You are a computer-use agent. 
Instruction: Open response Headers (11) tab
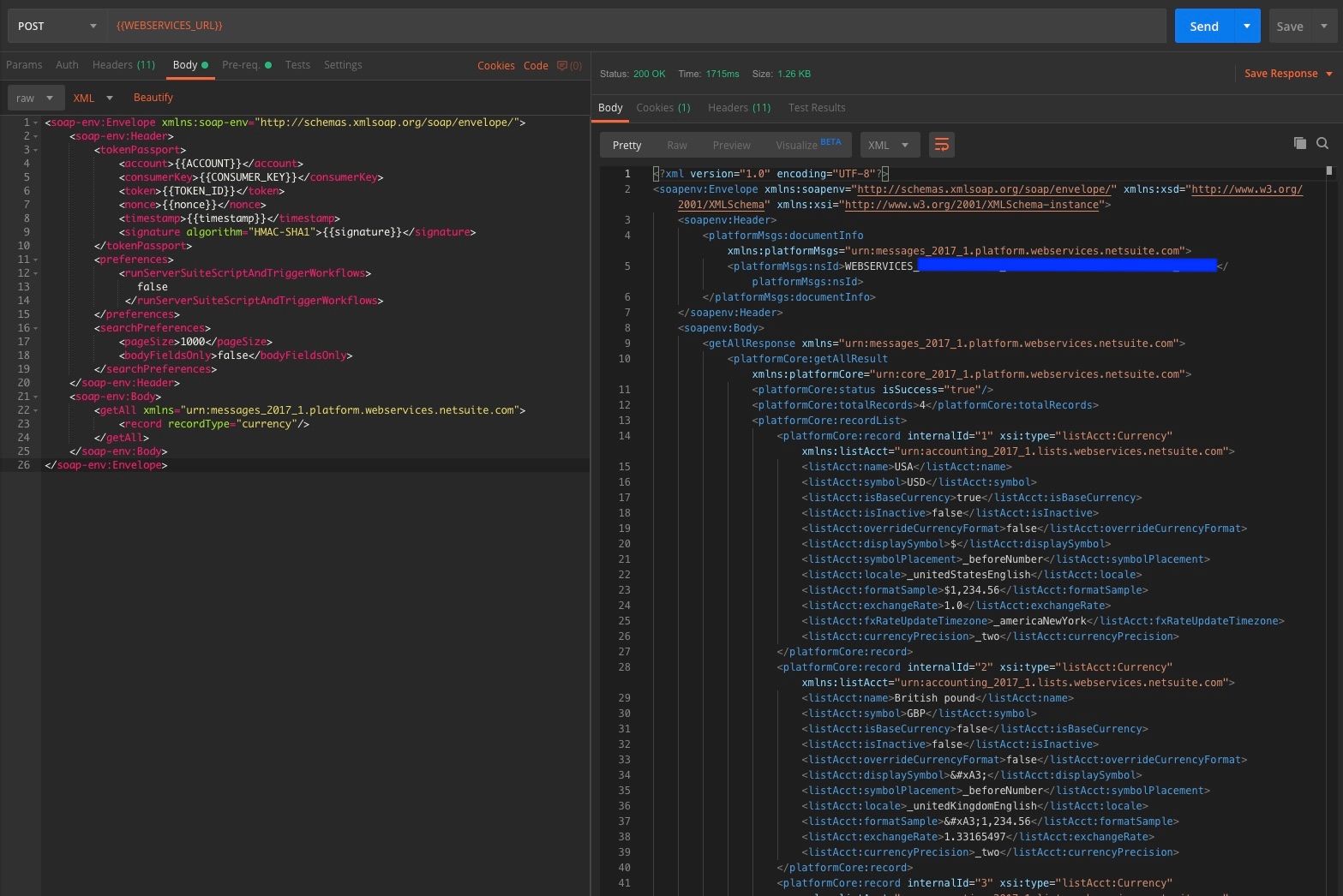pyautogui.click(x=739, y=108)
